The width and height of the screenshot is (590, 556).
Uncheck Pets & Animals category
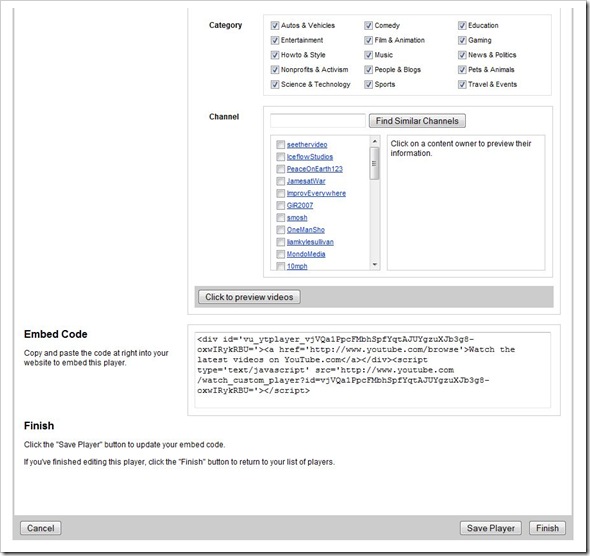[x=462, y=70]
